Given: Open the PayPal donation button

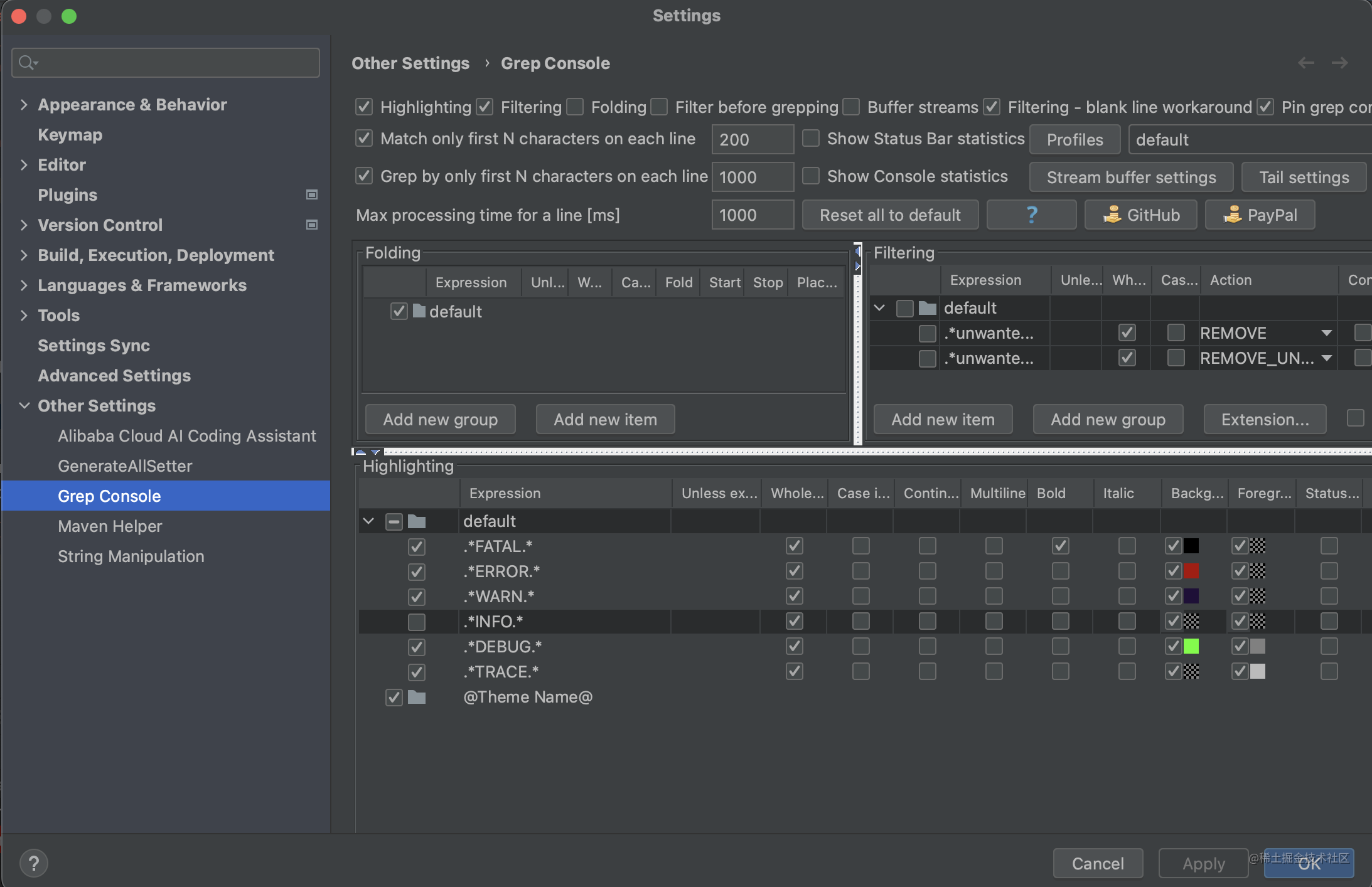Looking at the screenshot, I should 1260,215.
